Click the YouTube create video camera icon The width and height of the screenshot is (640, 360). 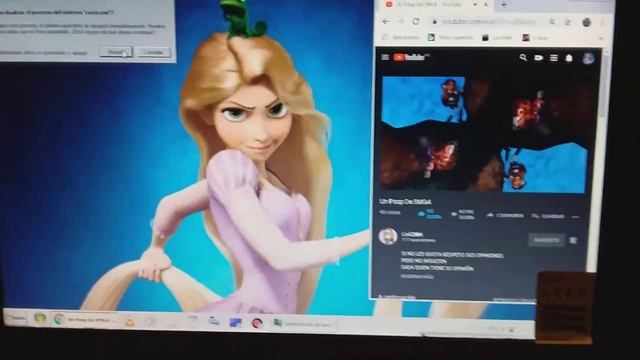[538, 58]
